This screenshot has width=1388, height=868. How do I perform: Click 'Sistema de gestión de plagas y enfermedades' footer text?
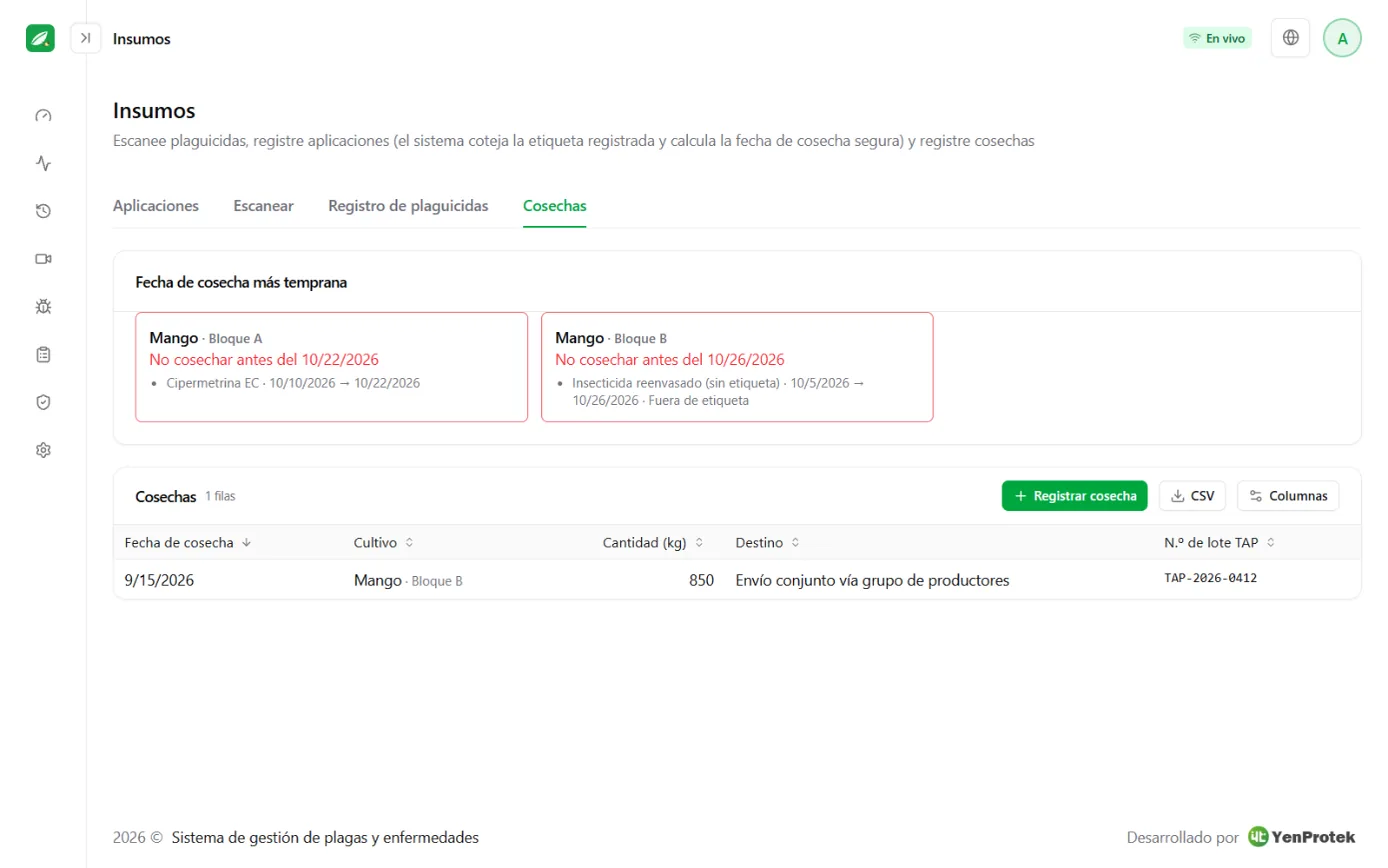[325, 838]
